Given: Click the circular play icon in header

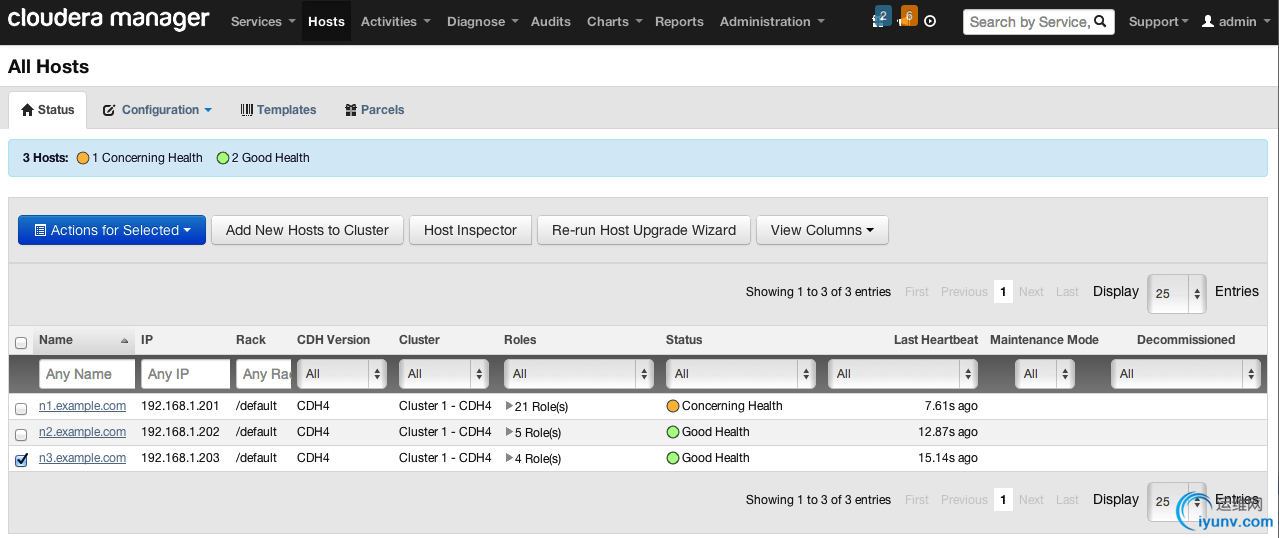Looking at the screenshot, I should (x=930, y=22).
